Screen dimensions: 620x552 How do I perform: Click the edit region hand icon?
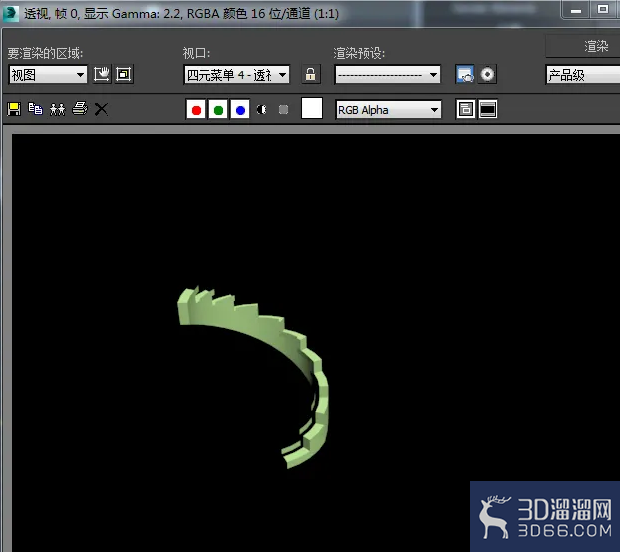tap(102, 74)
